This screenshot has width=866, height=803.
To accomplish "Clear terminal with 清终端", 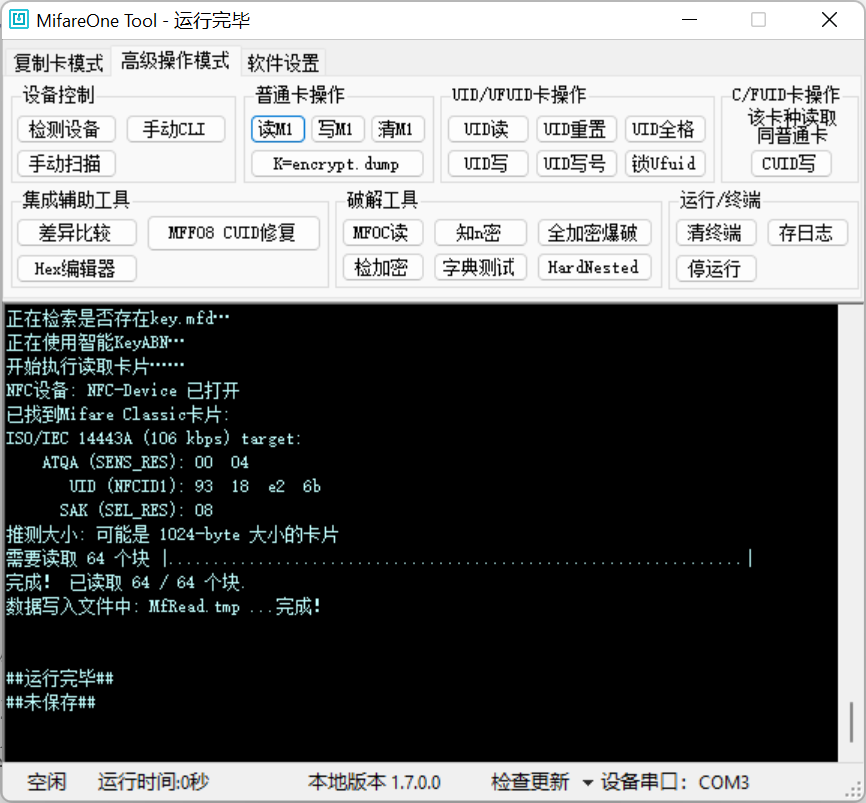I will pyautogui.click(x=716, y=233).
